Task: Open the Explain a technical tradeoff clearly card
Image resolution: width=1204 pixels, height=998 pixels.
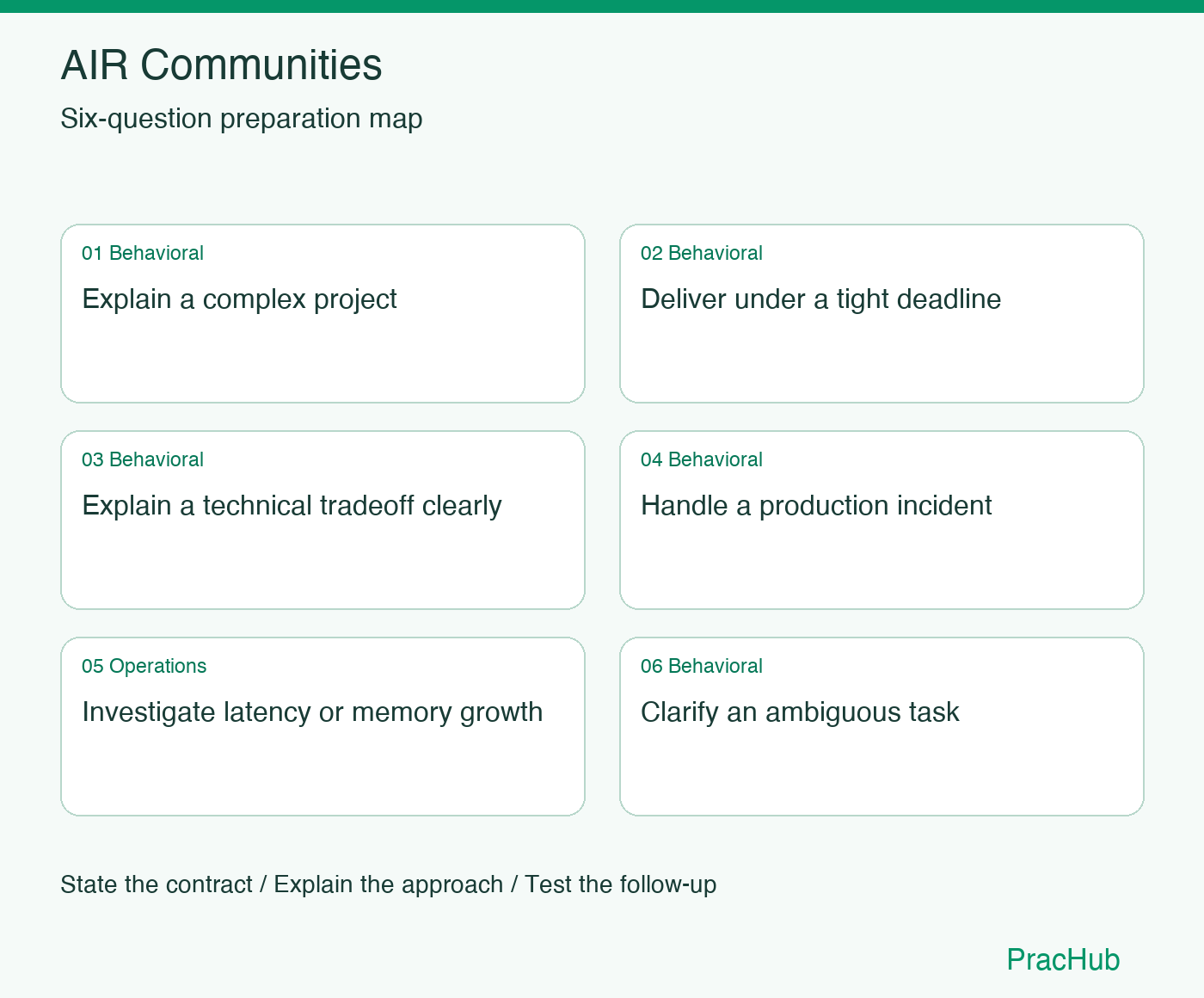Action: pyautogui.click(x=322, y=520)
